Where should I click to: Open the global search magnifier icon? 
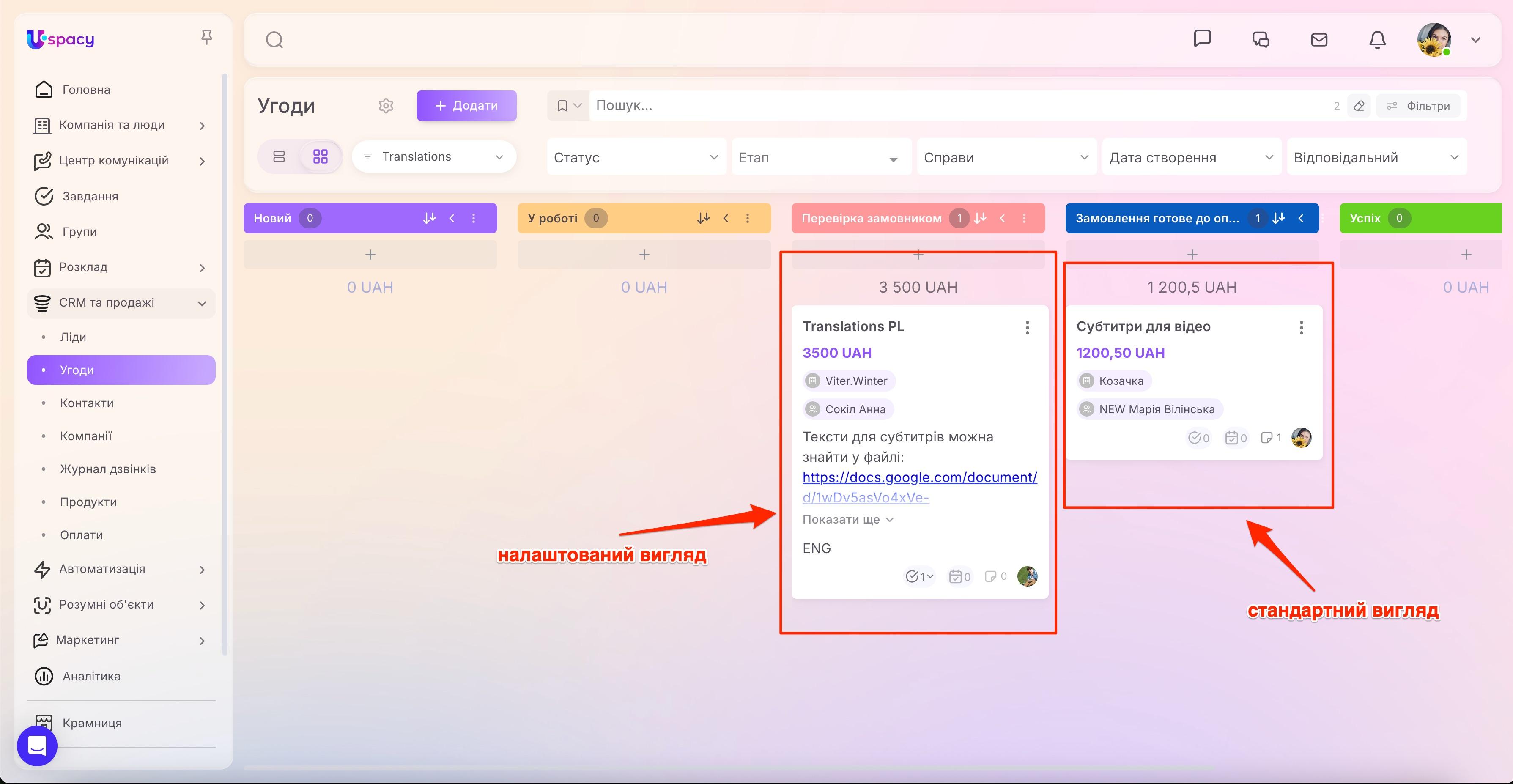pyautogui.click(x=274, y=40)
